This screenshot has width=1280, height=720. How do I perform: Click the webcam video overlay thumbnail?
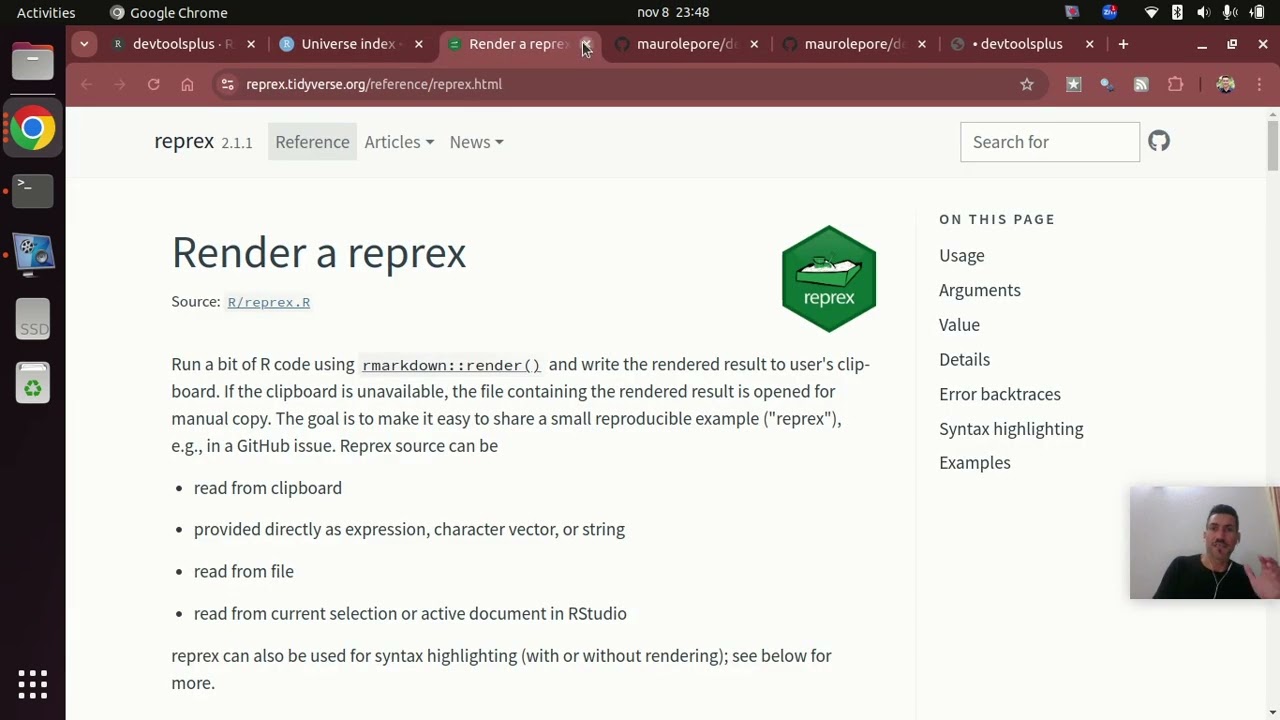[x=1204, y=543]
